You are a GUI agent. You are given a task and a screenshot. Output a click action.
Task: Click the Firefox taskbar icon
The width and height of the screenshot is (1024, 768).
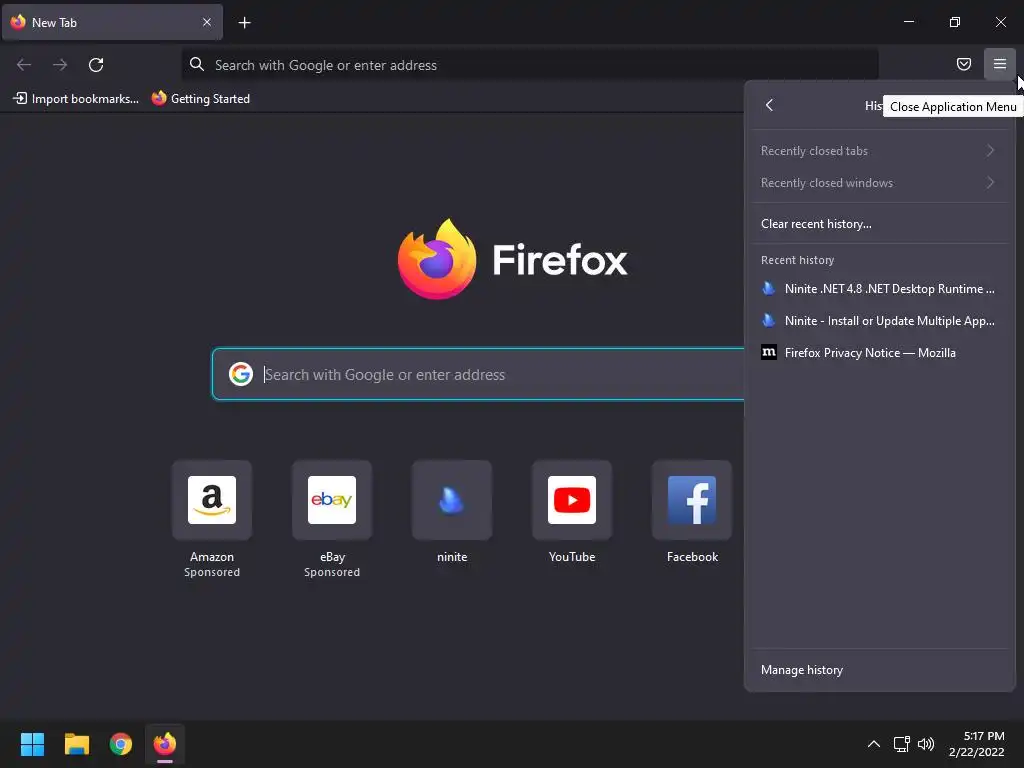click(x=165, y=744)
